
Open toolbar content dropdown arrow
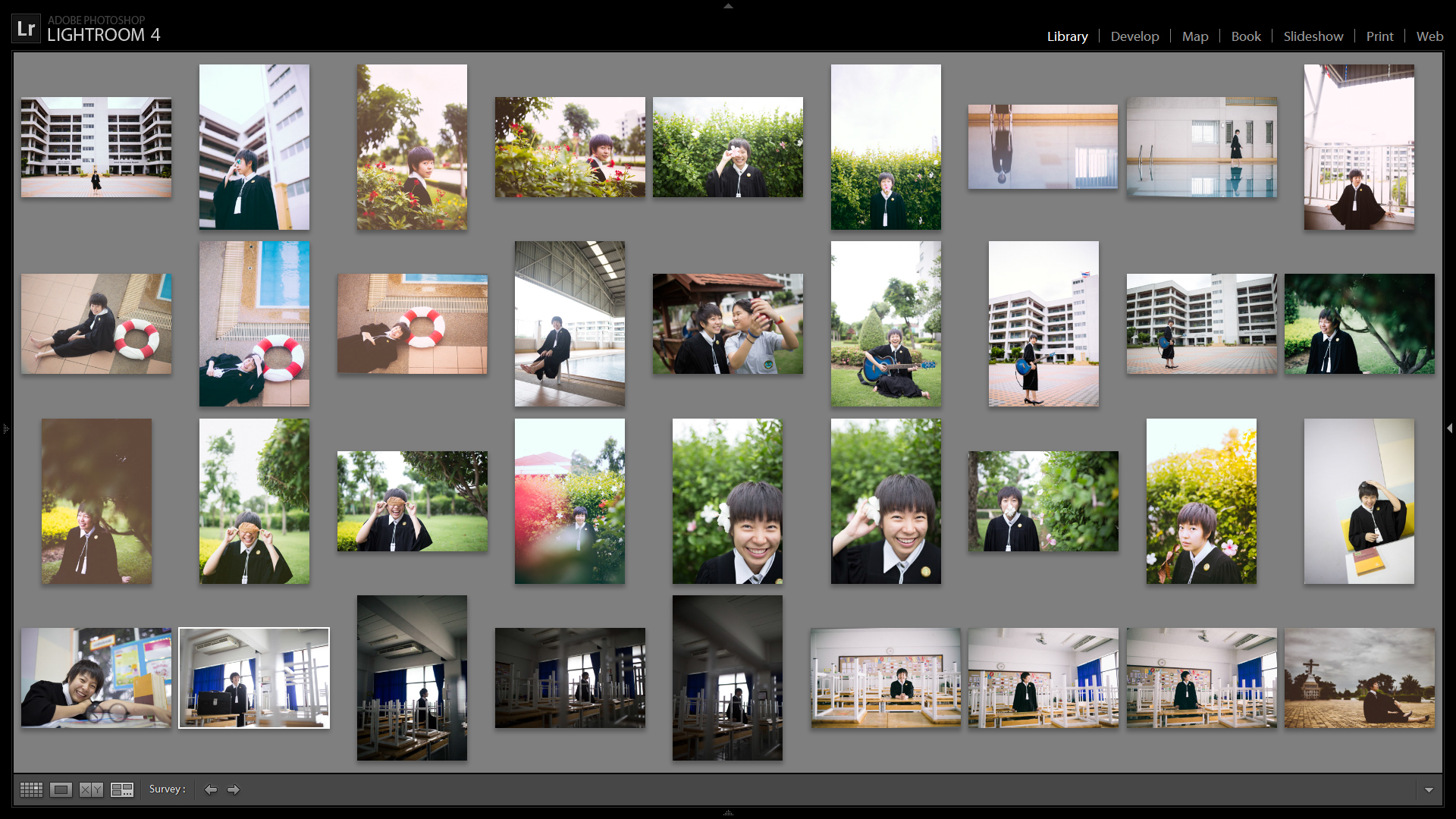click(1429, 789)
